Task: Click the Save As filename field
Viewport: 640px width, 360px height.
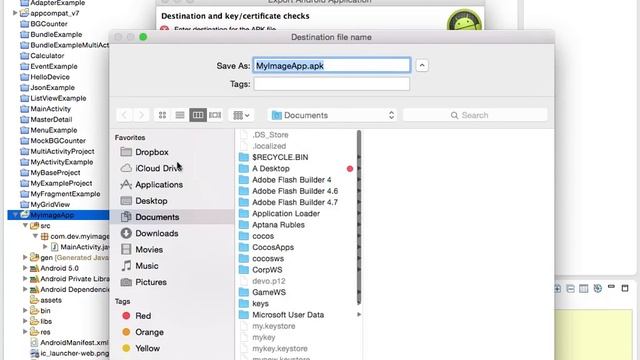Action: (331, 65)
